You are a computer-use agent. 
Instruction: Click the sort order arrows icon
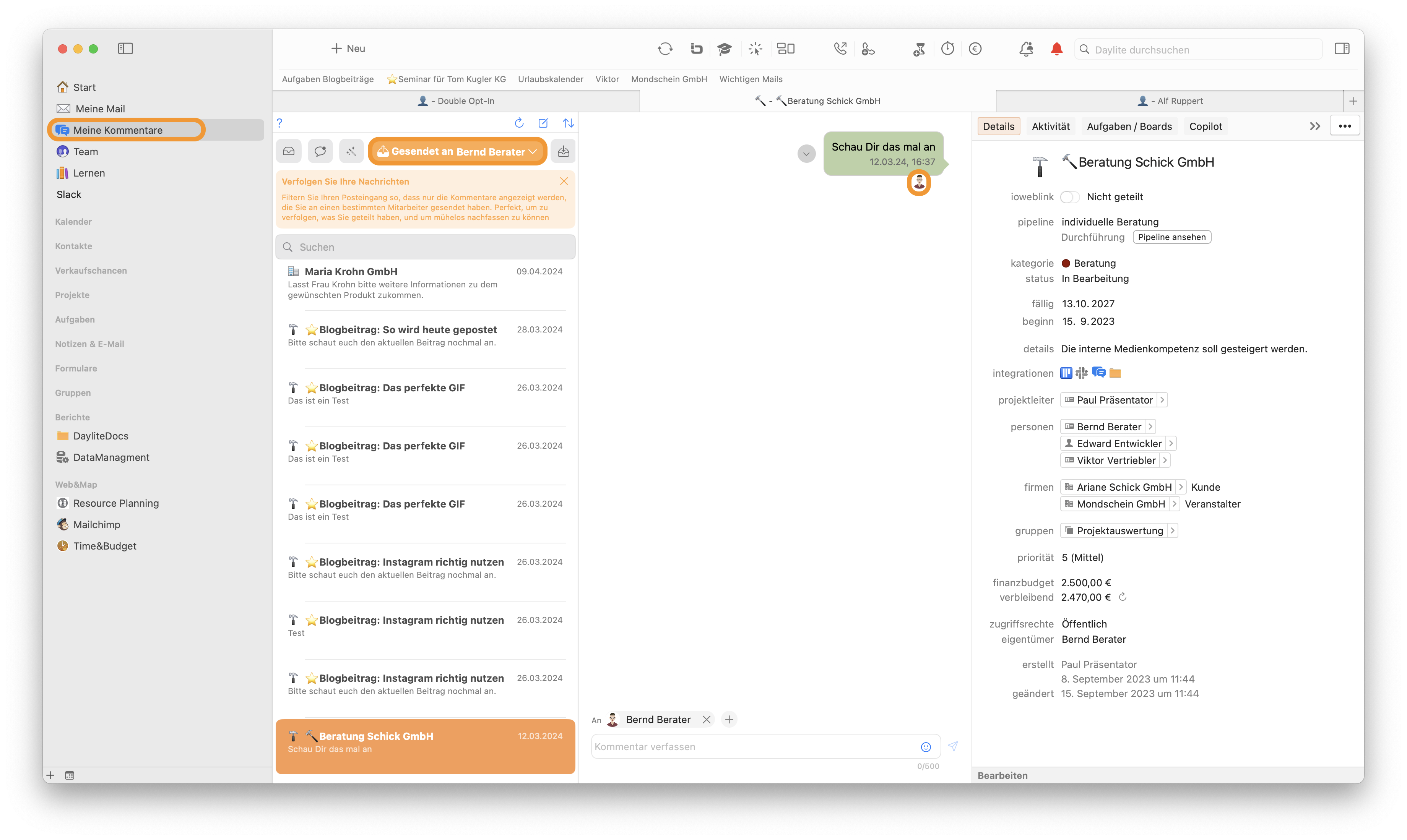coord(568,123)
